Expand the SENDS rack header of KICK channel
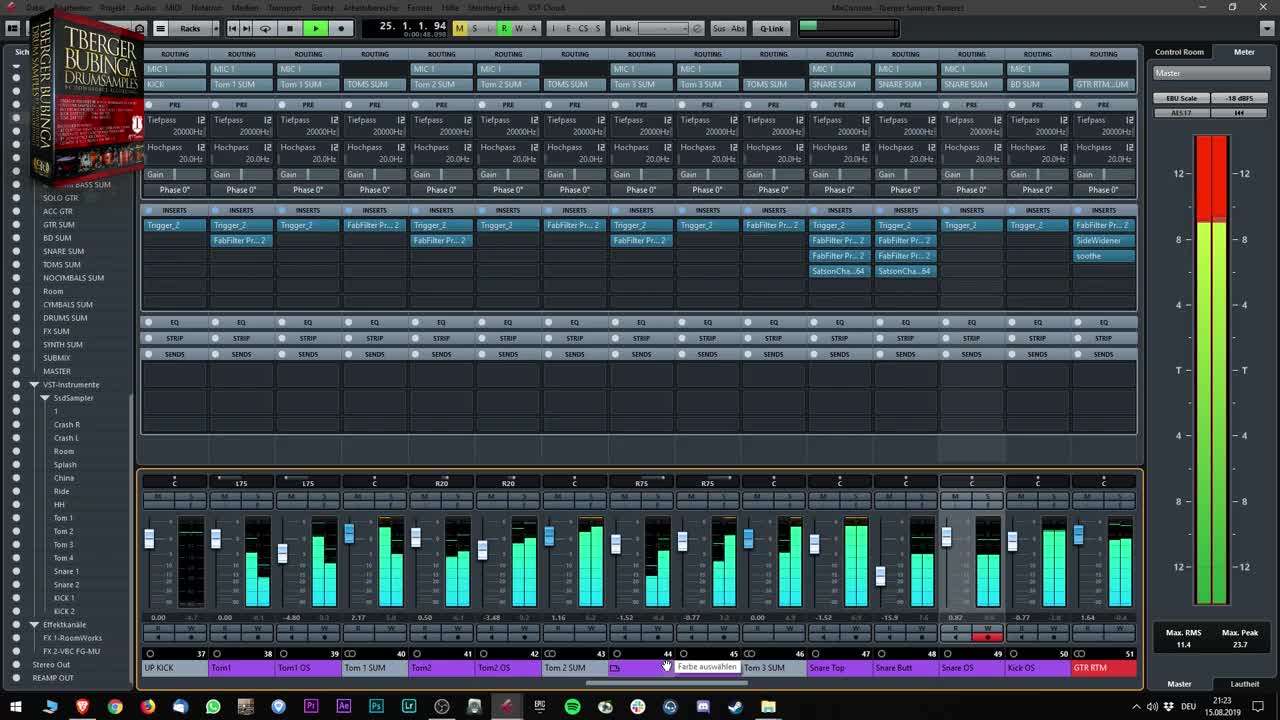Image resolution: width=1280 pixels, height=720 pixels. (x=175, y=354)
